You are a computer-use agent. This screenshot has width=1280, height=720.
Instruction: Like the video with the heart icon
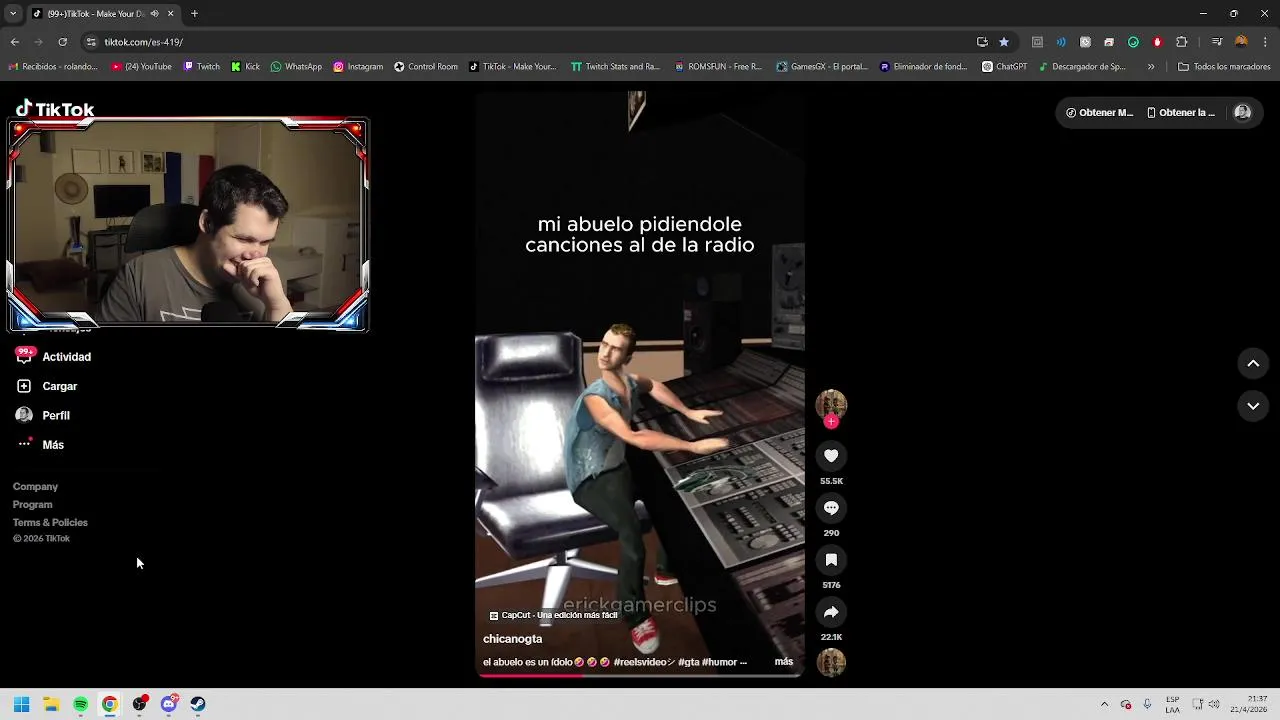831,456
